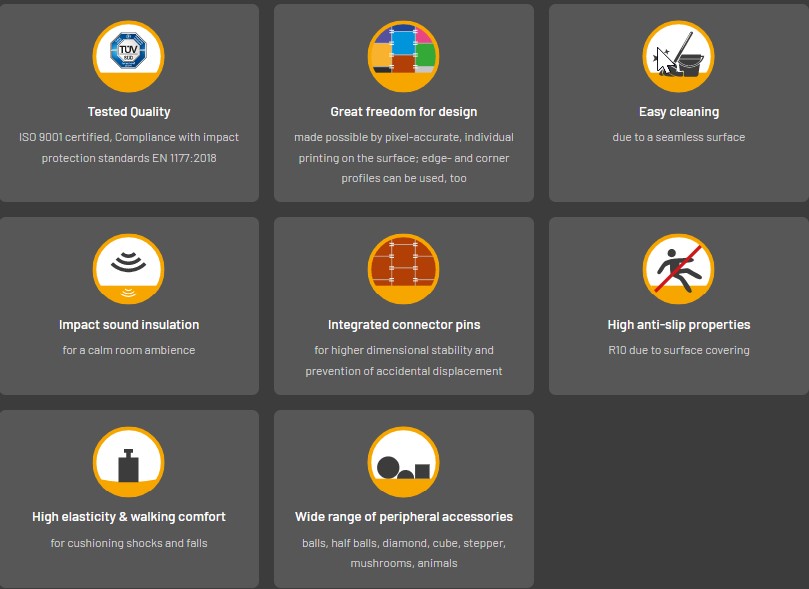The image size is (809, 589).
Task: Click the ISO 9001 certified description text
Action: pyautogui.click(x=129, y=148)
